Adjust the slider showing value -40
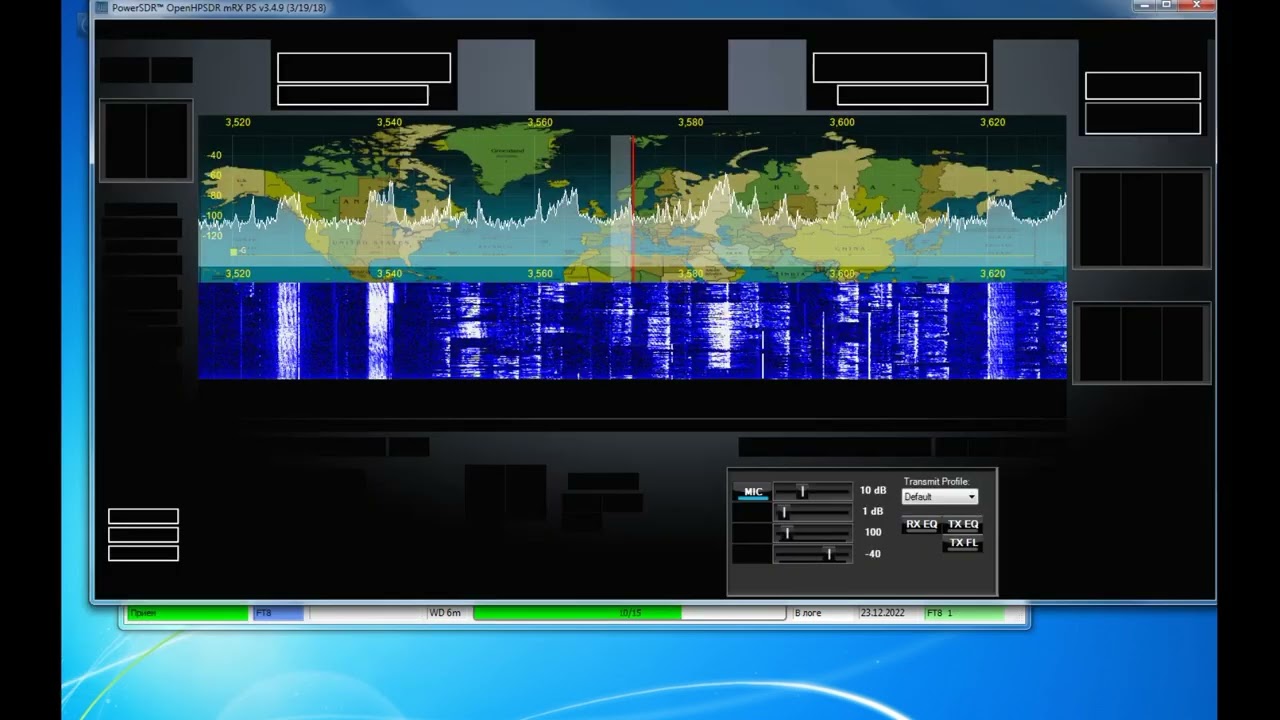Viewport: 1280px width, 720px height. coord(813,554)
